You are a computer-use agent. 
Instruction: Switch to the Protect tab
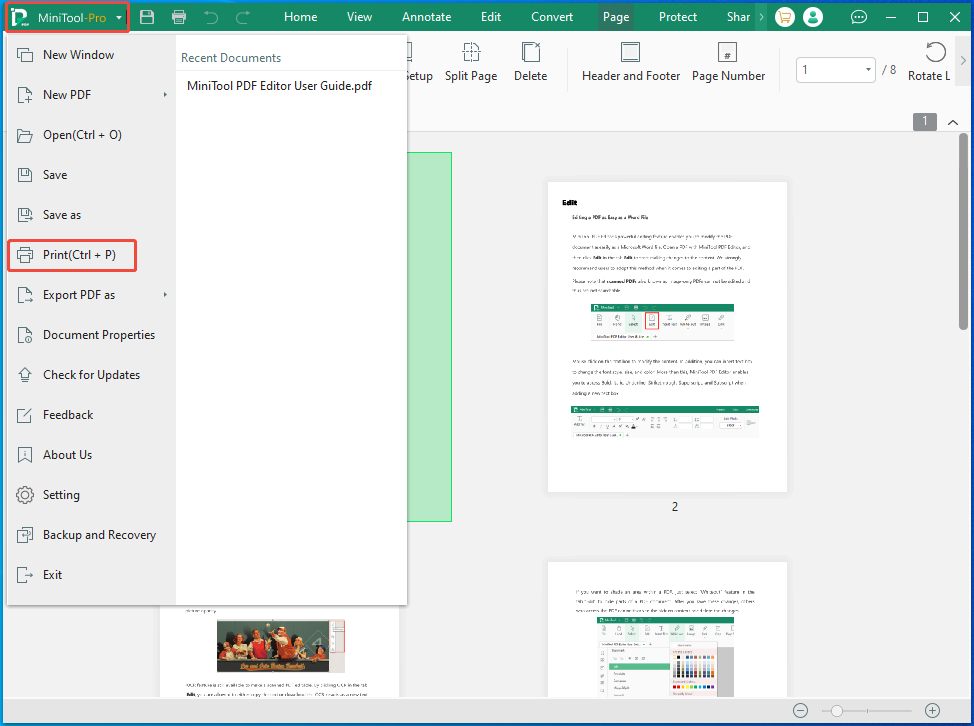[678, 17]
